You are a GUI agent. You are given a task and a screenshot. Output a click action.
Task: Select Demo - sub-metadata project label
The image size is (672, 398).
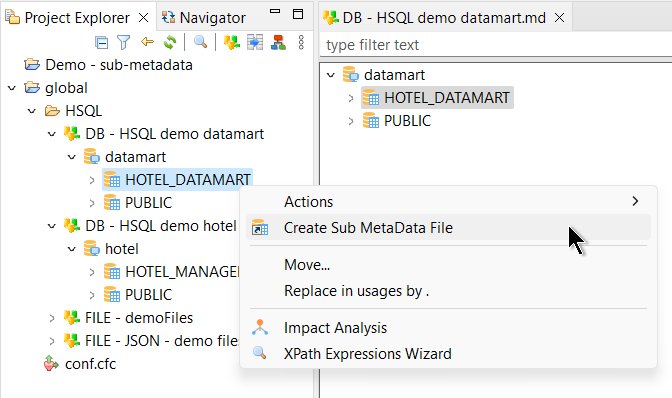tap(119, 65)
